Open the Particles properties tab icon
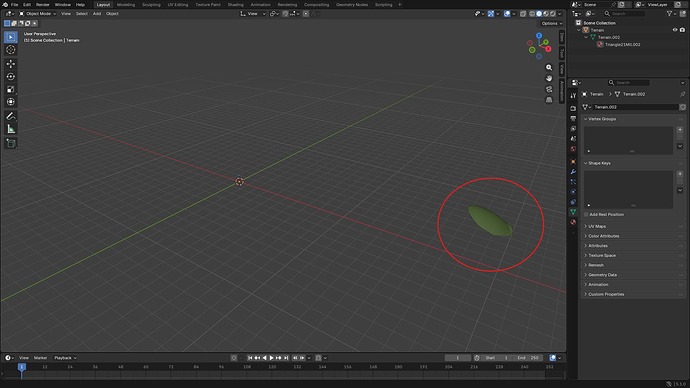The width and height of the screenshot is (690, 388). click(573, 182)
